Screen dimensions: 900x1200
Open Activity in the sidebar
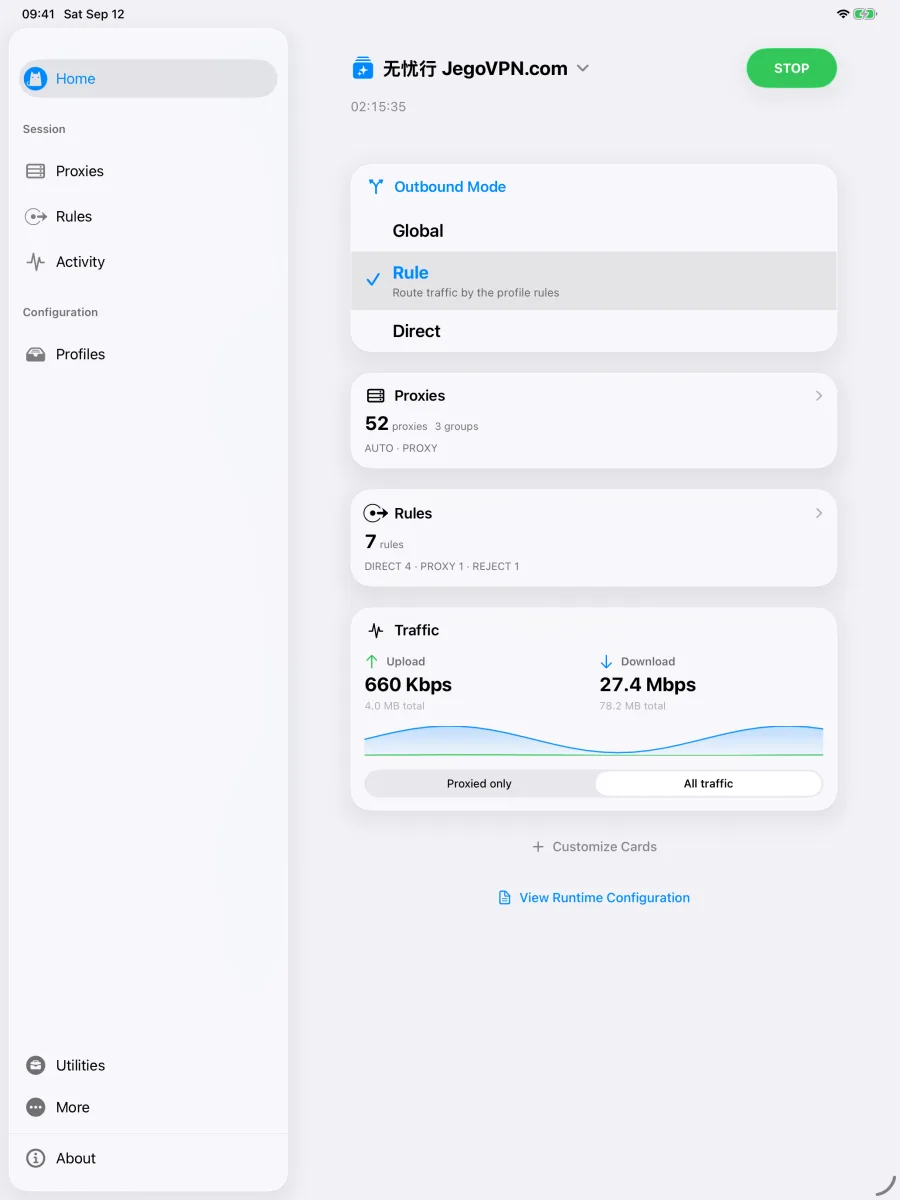point(148,262)
